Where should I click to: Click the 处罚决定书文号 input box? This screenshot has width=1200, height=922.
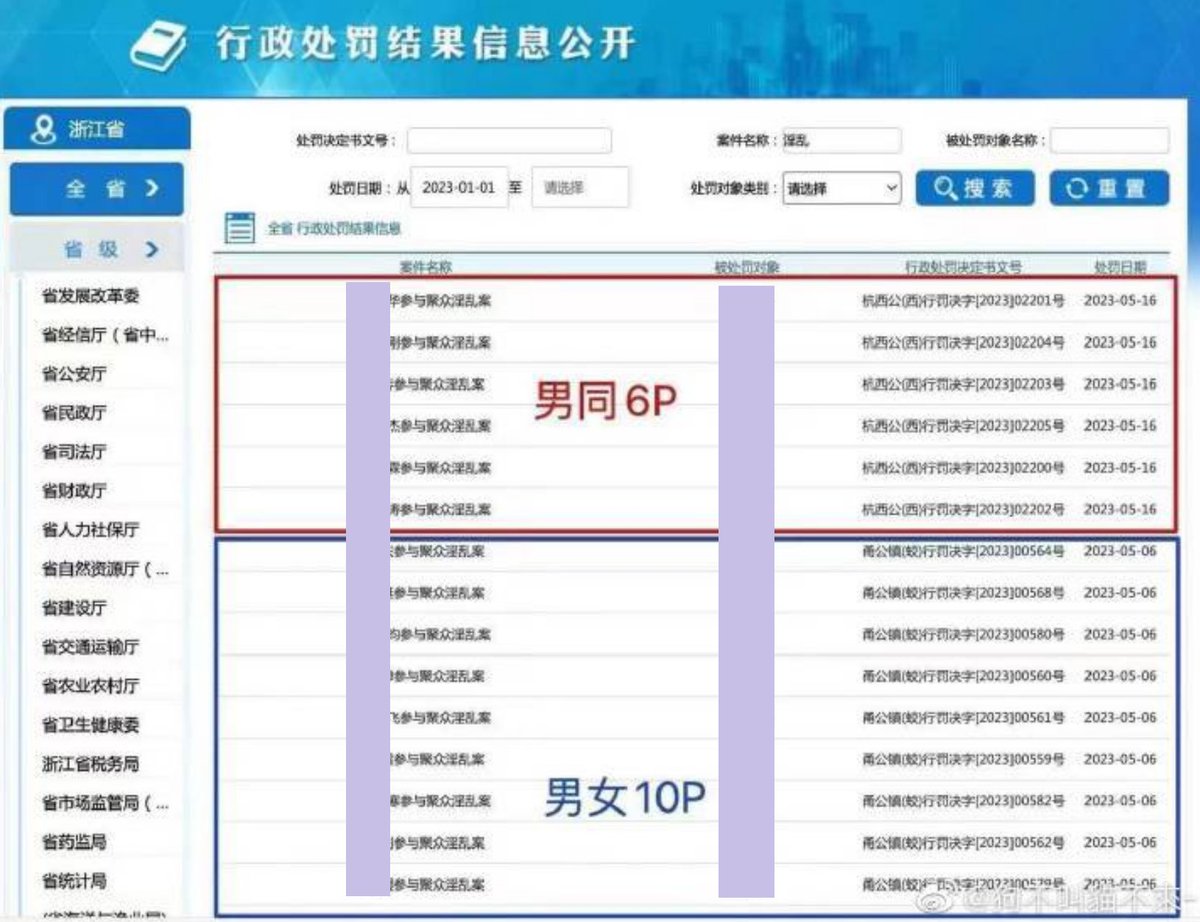(510, 140)
